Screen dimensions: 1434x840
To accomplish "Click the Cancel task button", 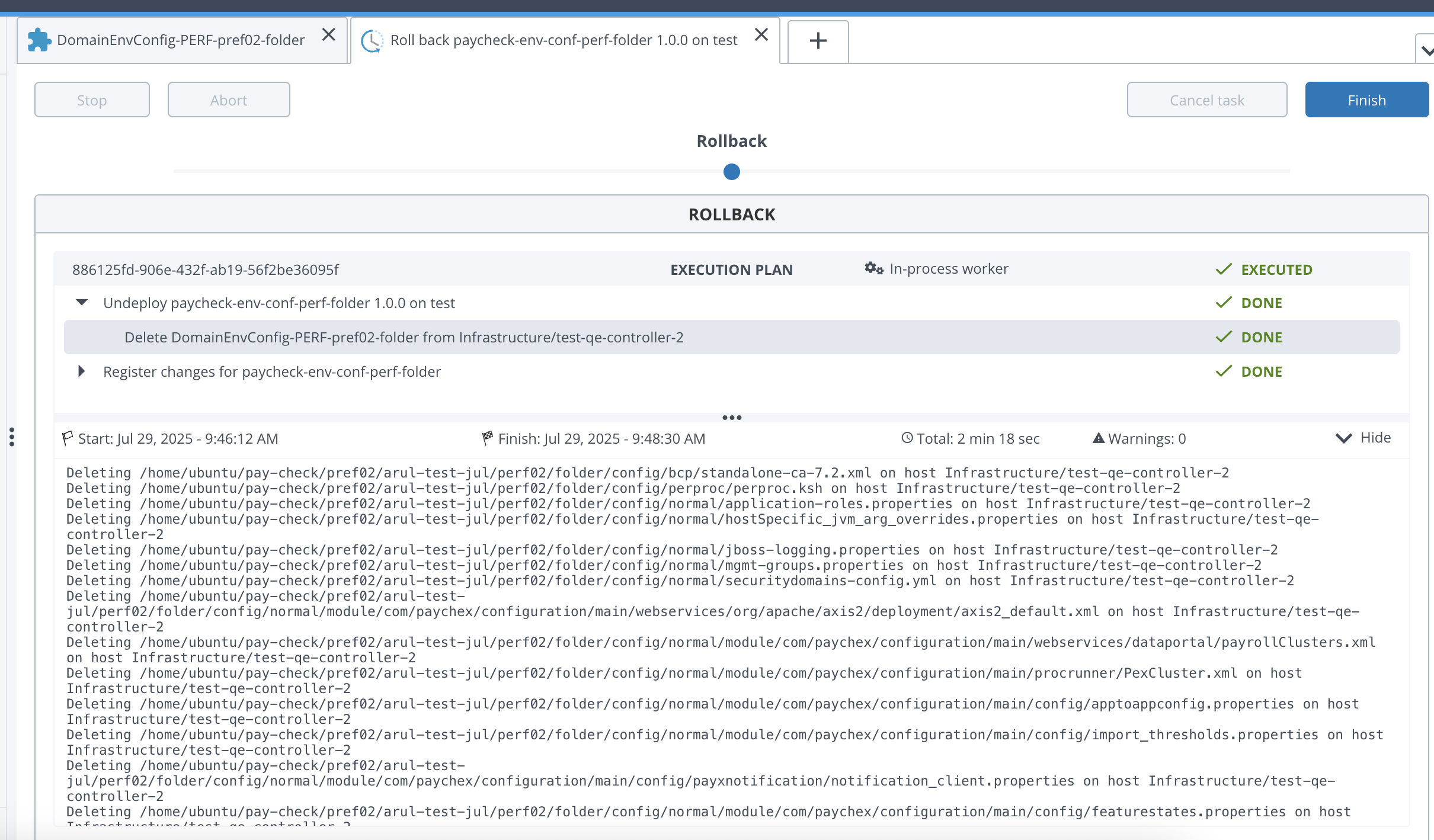I will (x=1206, y=100).
